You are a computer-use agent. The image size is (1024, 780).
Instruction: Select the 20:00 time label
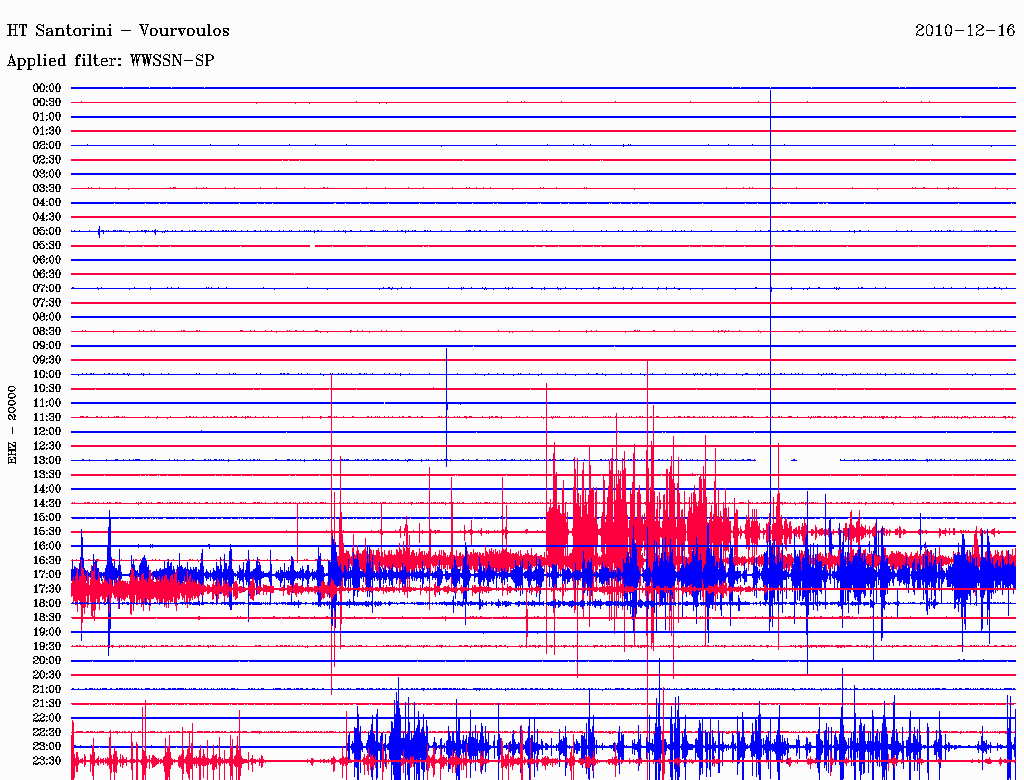coord(47,661)
